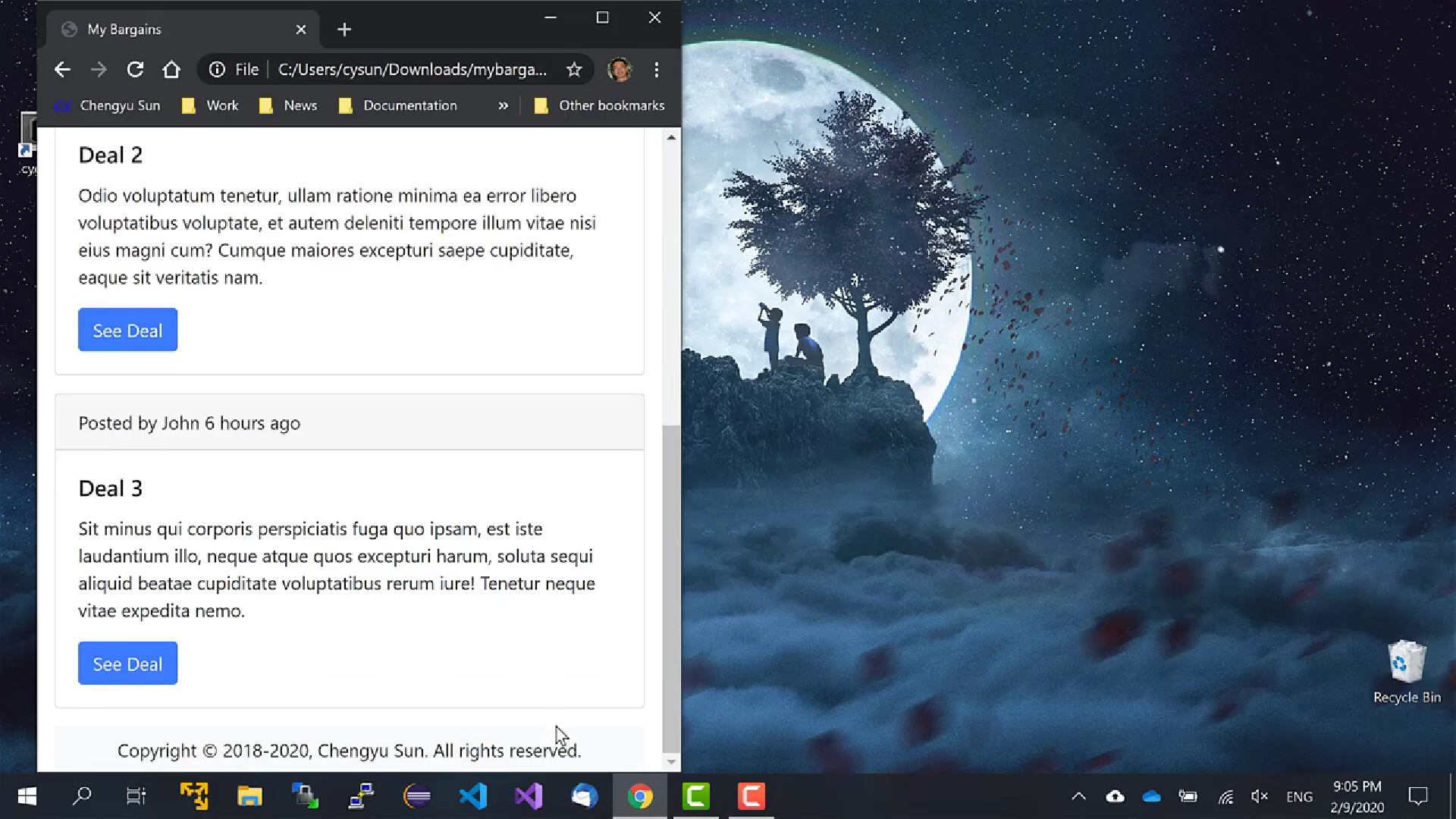Open Task View on taskbar
The height and width of the screenshot is (819, 1456).
click(136, 796)
